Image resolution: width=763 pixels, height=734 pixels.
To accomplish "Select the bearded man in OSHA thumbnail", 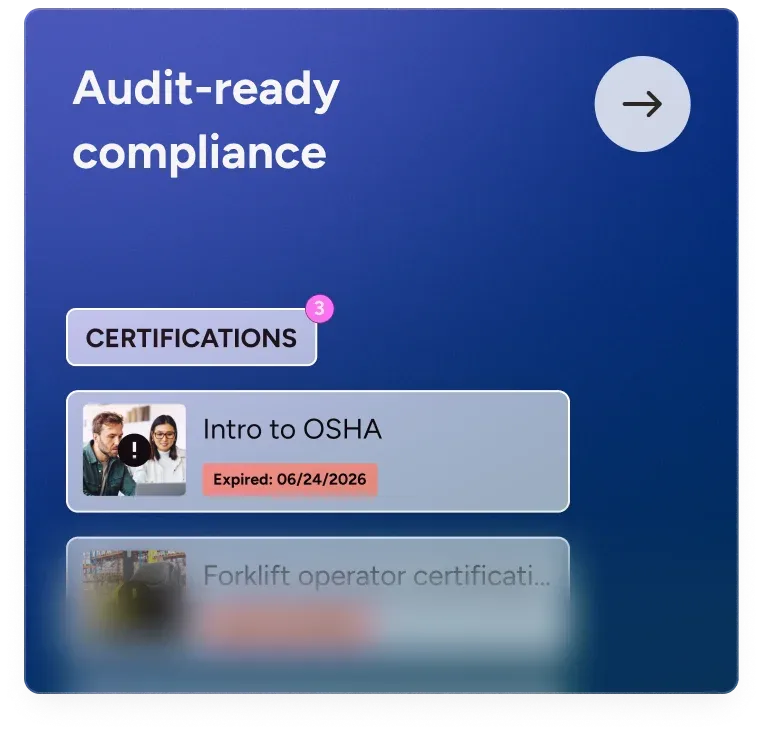I will pyautogui.click(x=106, y=453).
